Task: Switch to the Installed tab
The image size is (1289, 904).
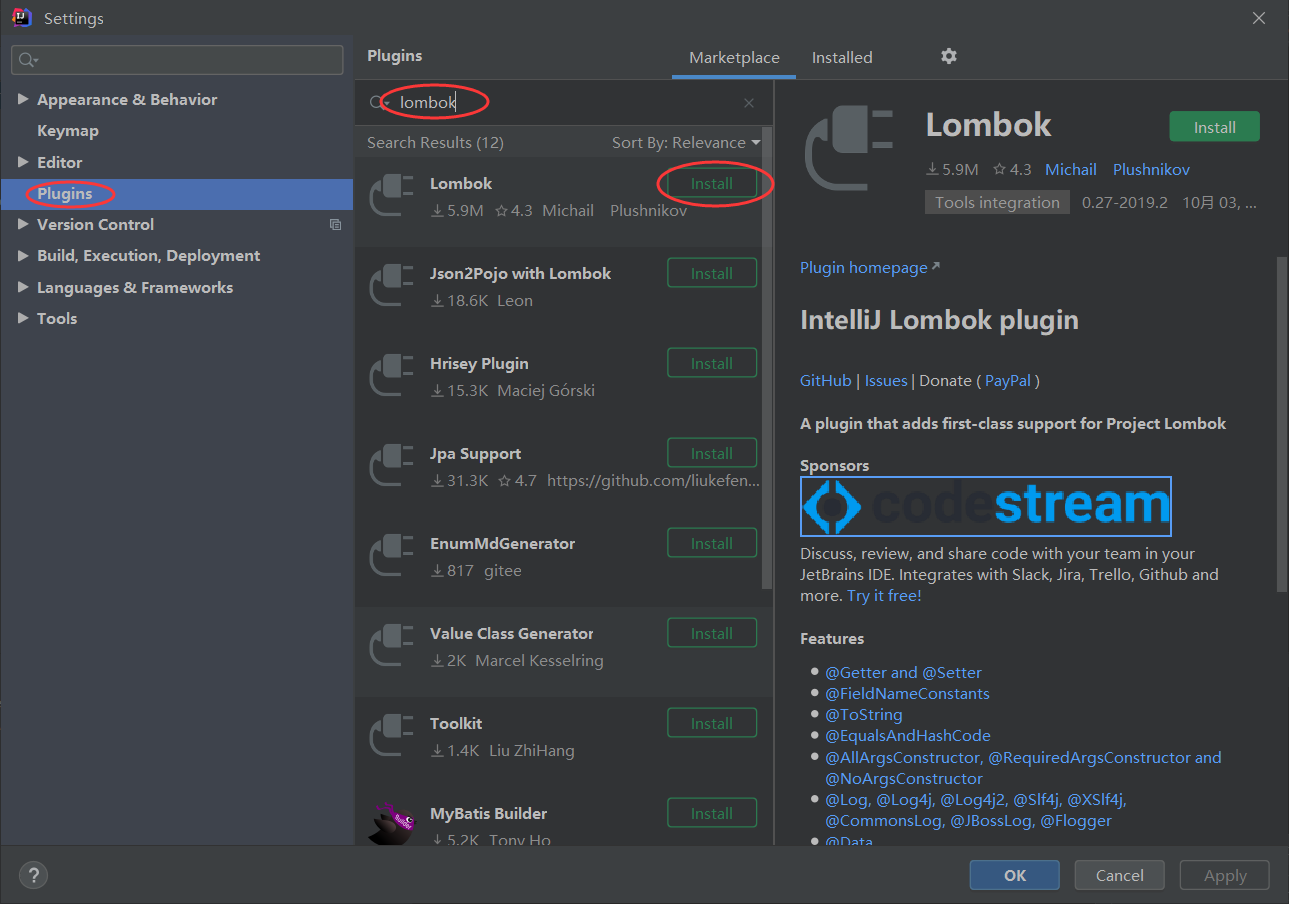Action: point(842,58)
